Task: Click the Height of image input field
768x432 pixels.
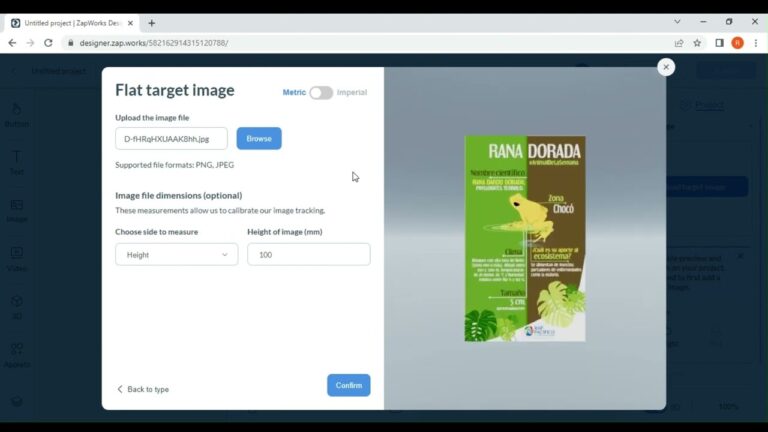Action: tap(309, 255)
